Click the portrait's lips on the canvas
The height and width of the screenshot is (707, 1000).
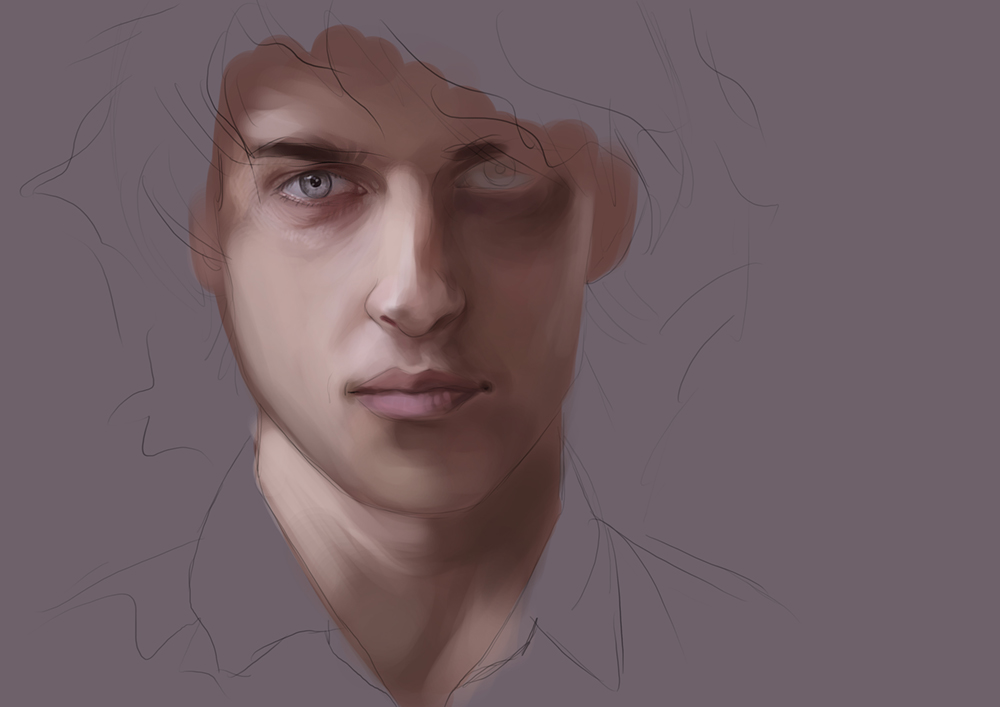pos(420,393)
